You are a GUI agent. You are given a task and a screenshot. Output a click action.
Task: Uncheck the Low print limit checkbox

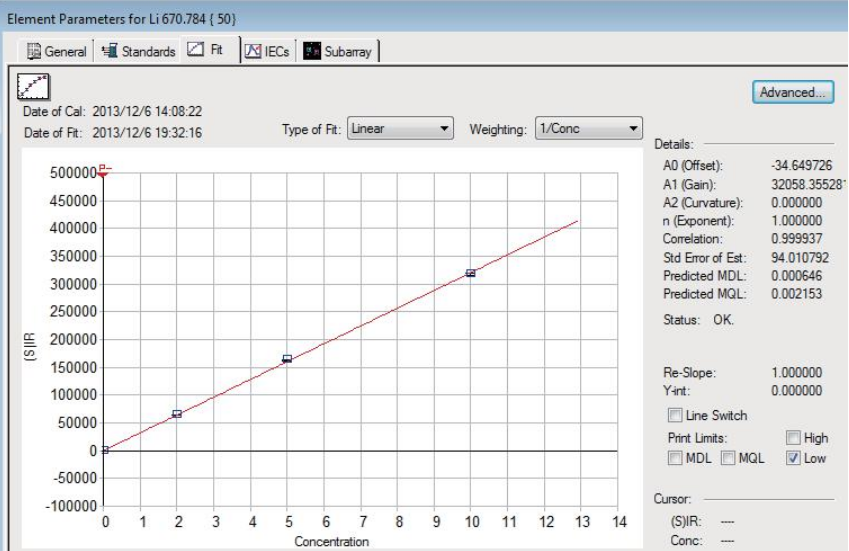coord(793,458)
